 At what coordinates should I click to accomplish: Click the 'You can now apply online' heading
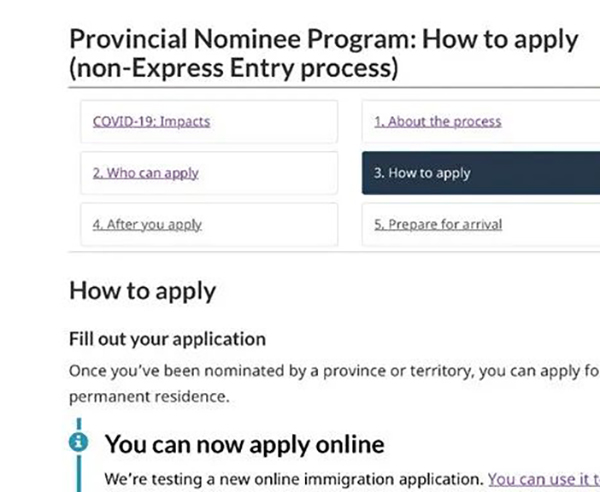point(245,444)
